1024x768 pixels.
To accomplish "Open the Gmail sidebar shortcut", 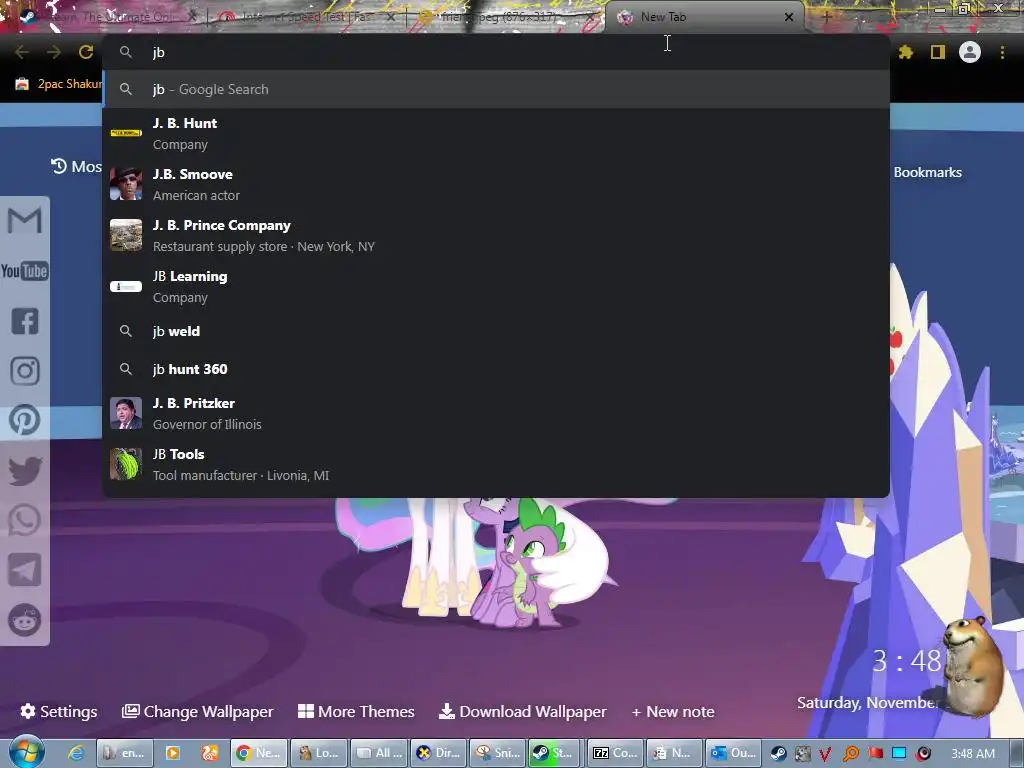I will point(25,220).
